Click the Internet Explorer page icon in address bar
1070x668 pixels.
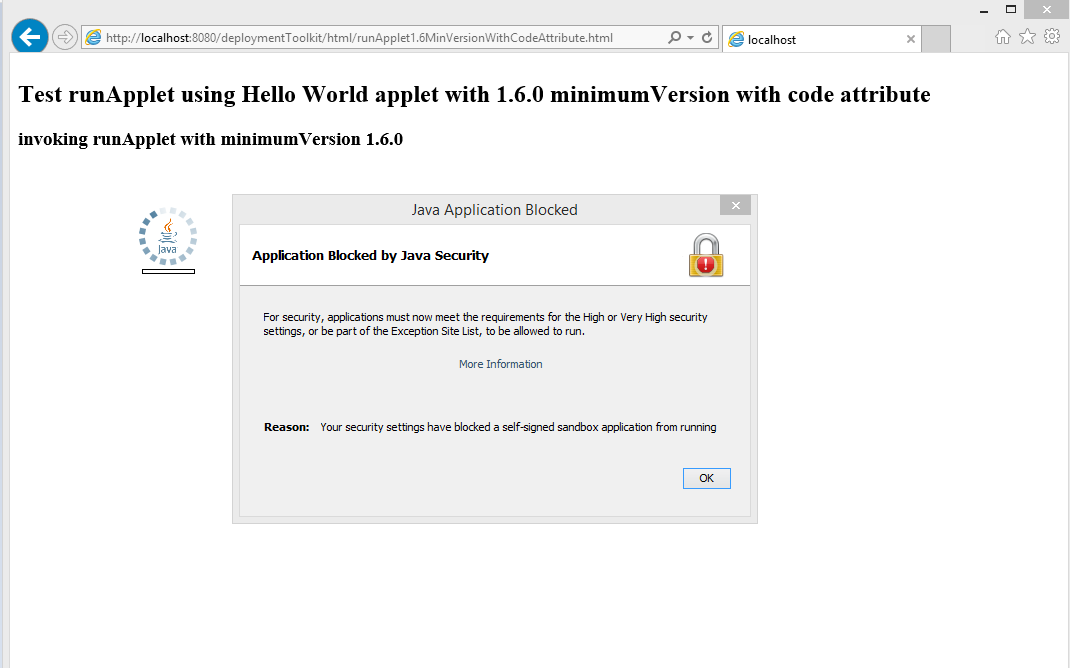click(x=94, y=38)
